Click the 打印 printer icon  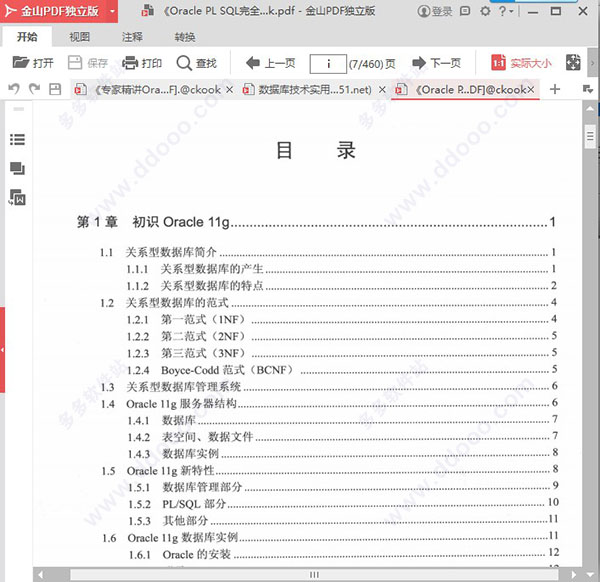click(130, 63)
